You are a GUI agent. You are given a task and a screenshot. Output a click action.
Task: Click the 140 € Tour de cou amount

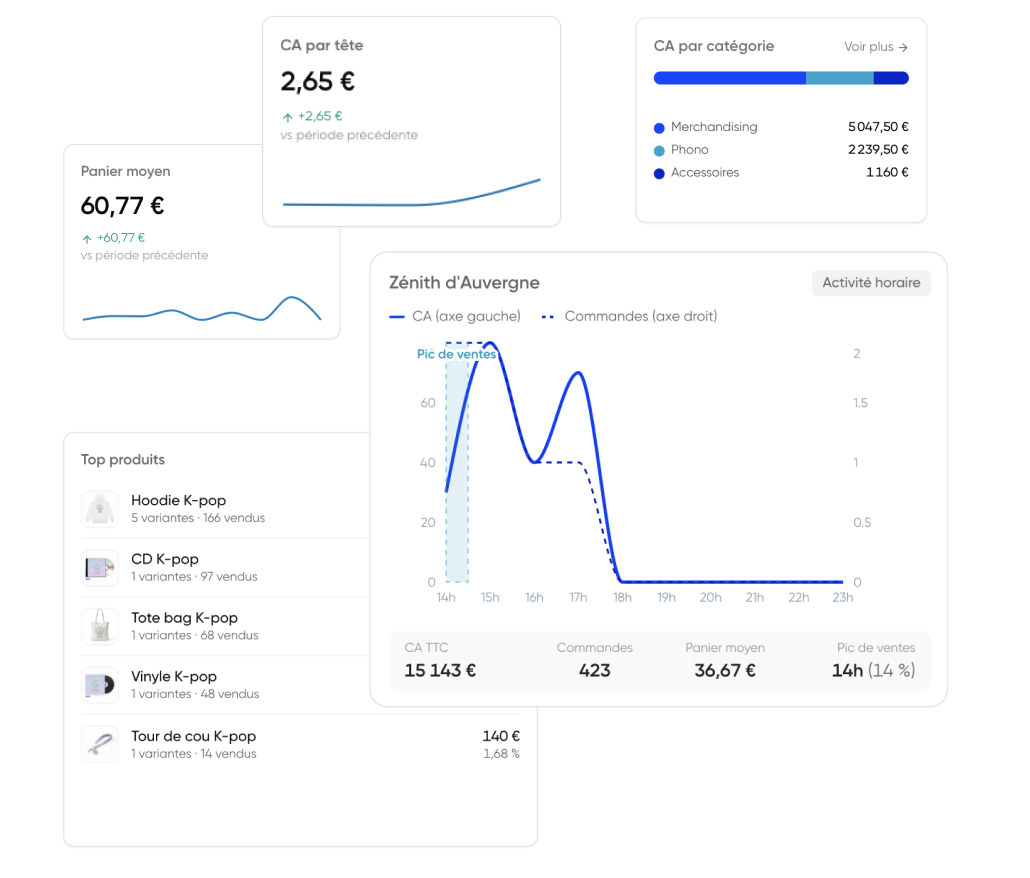pos(501,736)
